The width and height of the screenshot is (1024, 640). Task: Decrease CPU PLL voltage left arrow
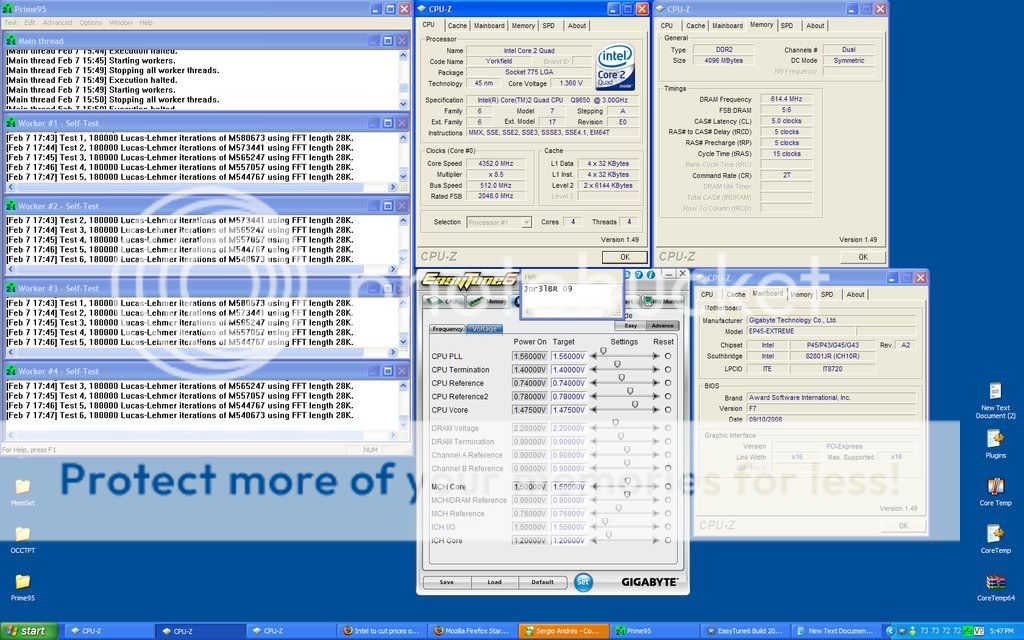[x=594, y=356]
